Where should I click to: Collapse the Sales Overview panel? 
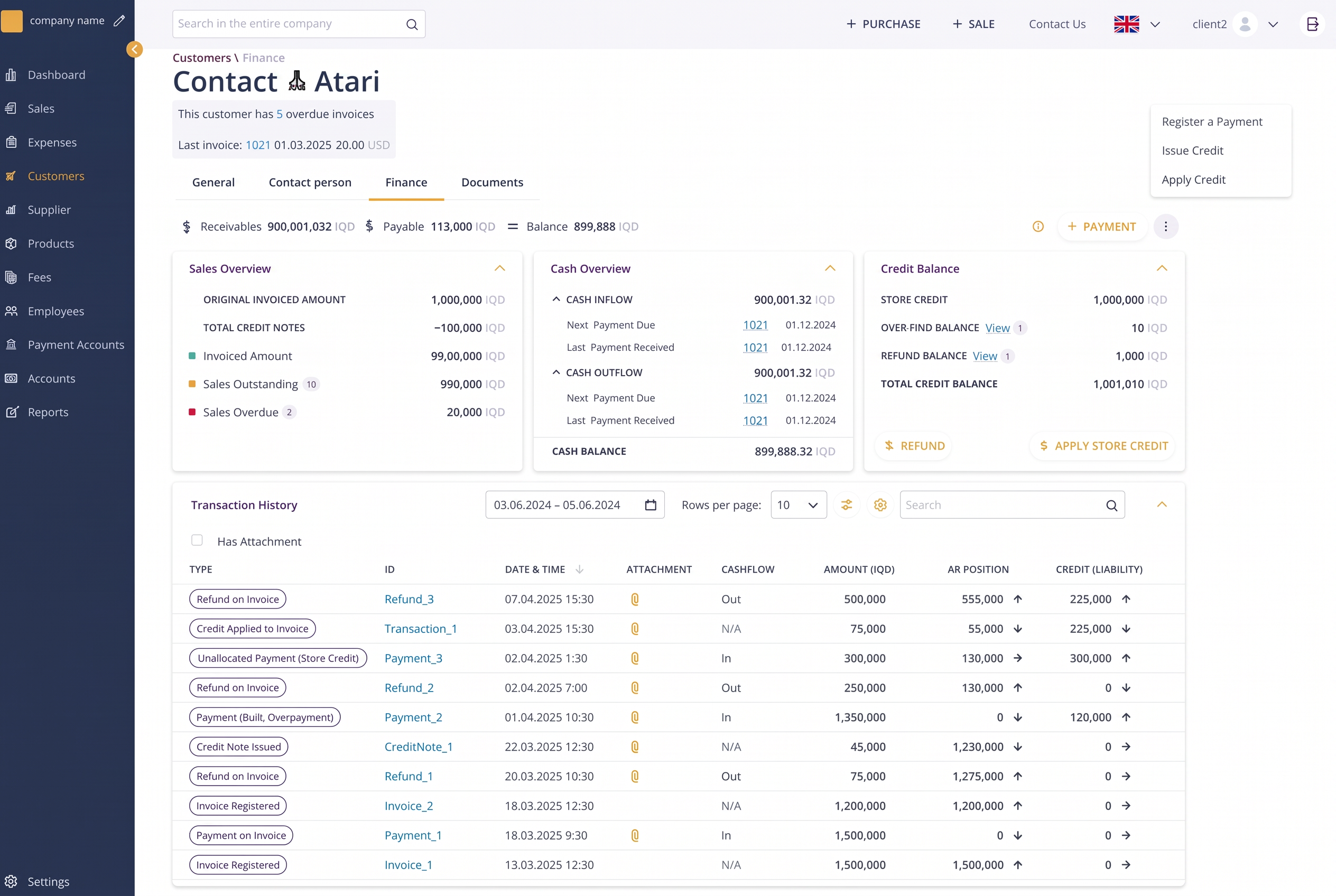[x=499, y=268]
